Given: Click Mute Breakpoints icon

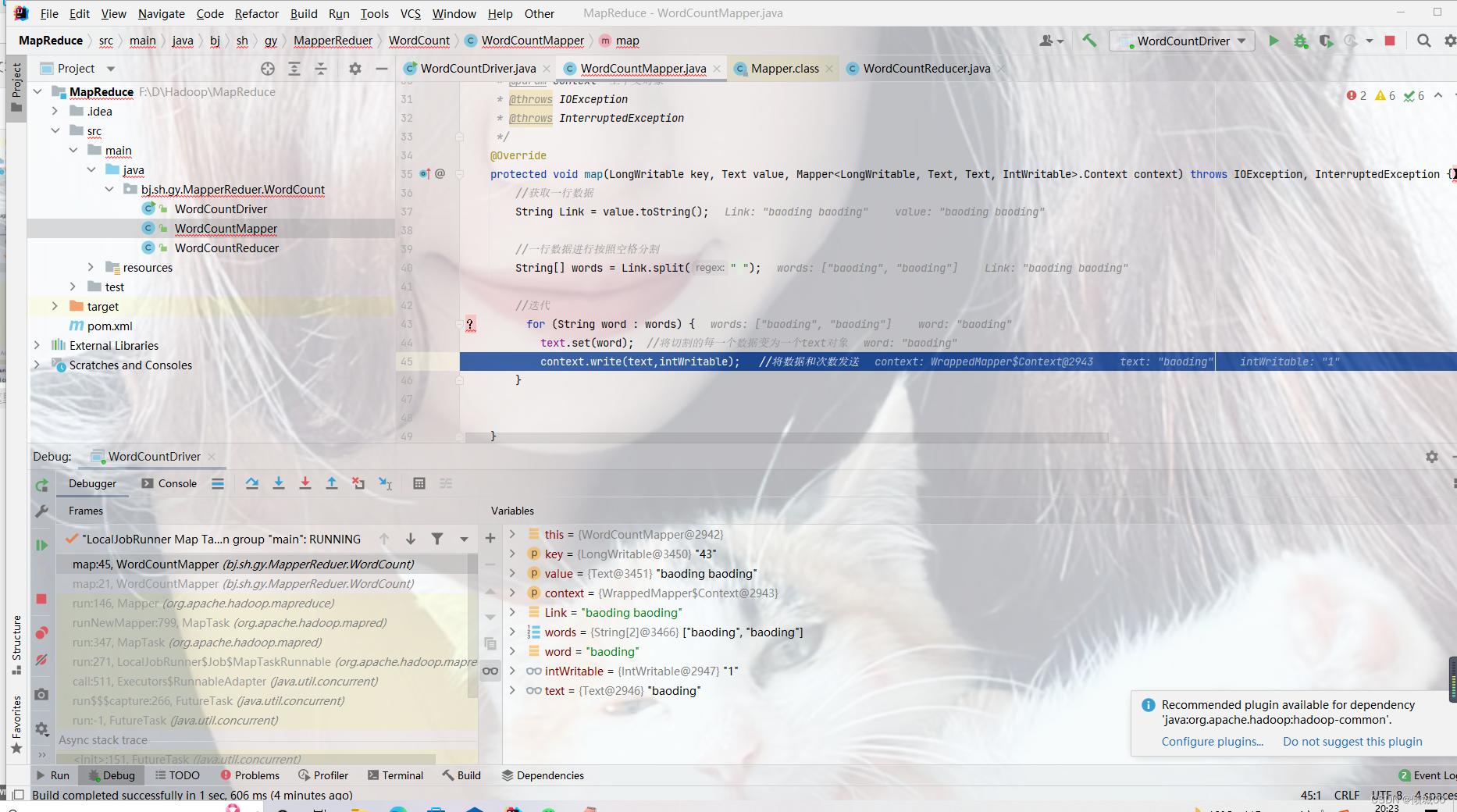Looking at the screenshot, I should tap(41, 660).
